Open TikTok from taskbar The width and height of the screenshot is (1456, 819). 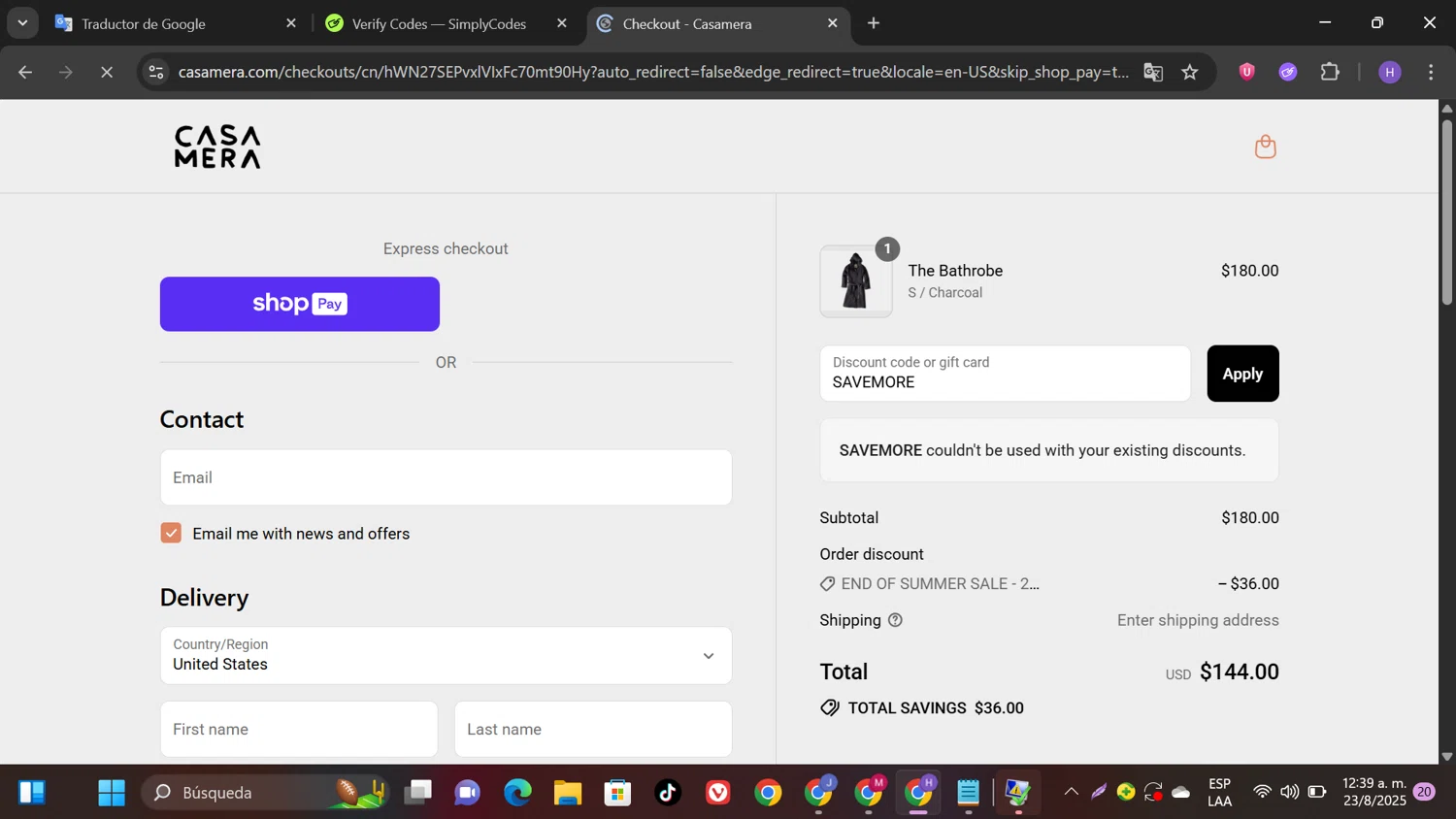(x=668, y=793)
